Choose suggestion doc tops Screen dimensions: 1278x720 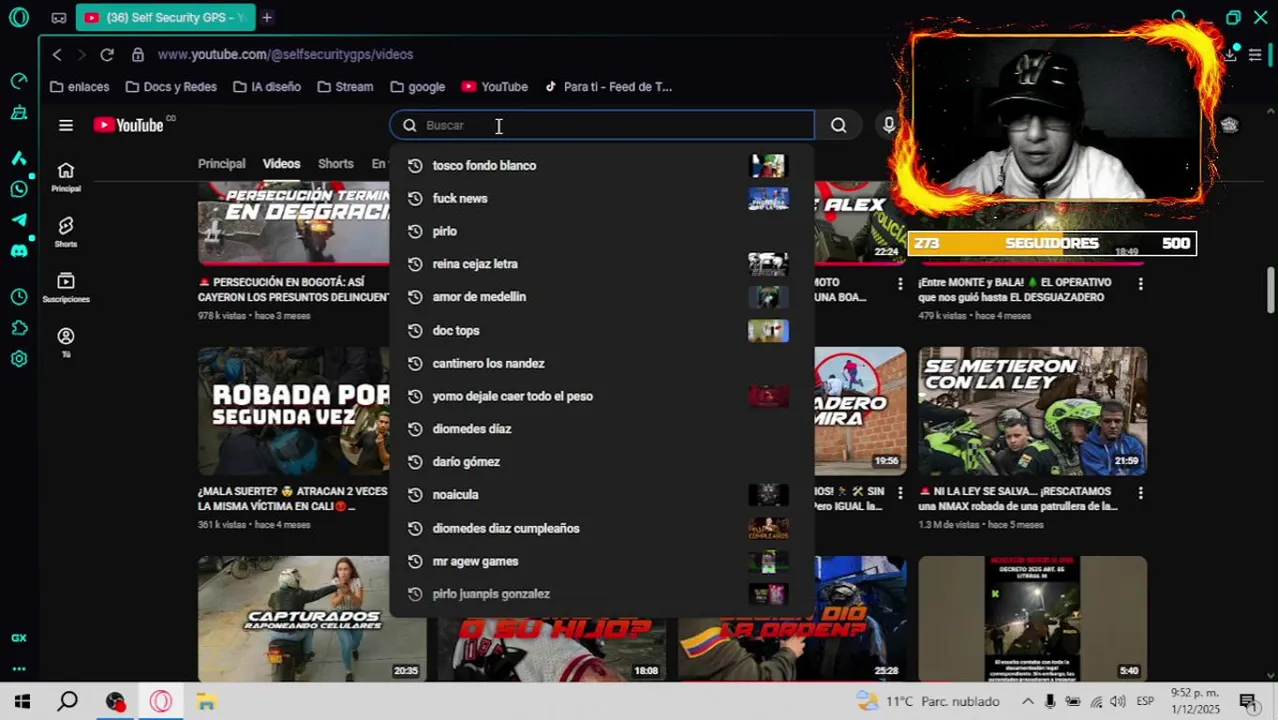tap(602, 330)
